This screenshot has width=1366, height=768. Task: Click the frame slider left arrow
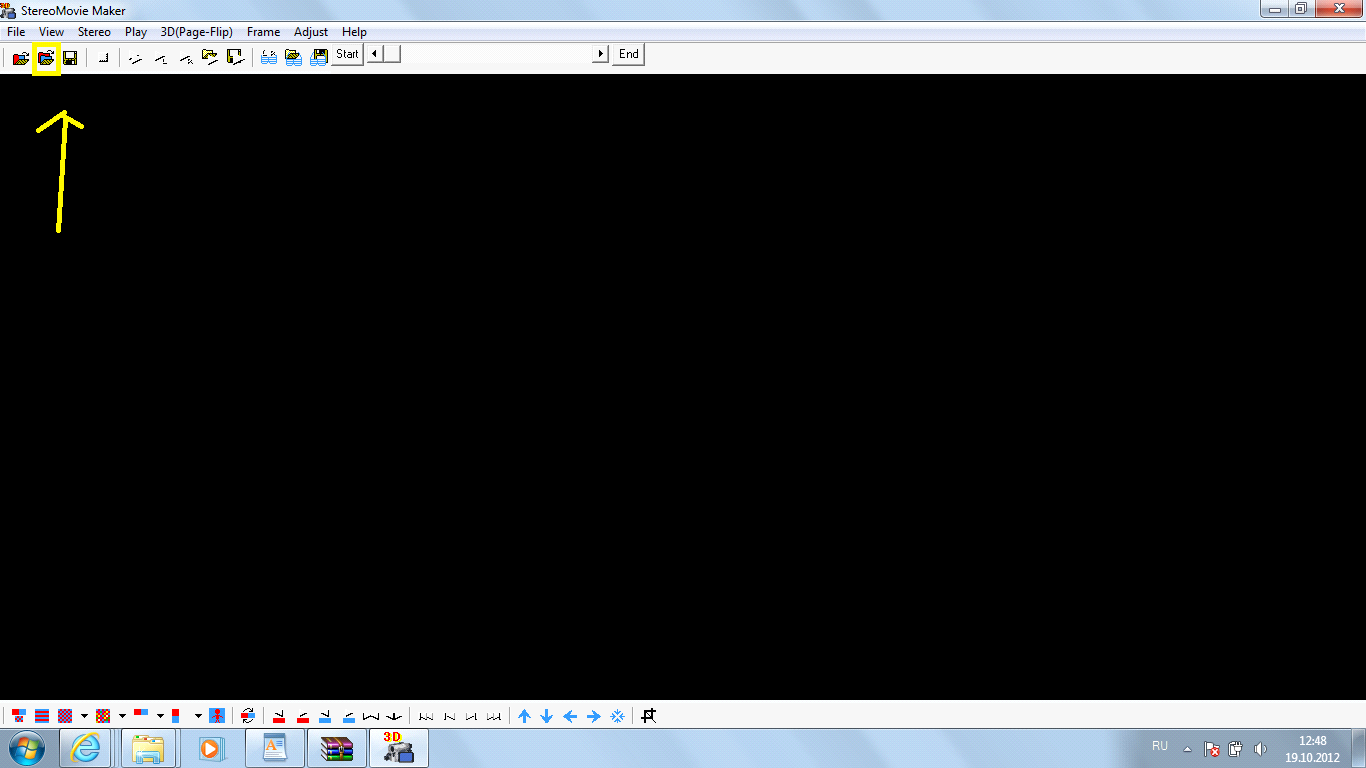click(374, 54)
